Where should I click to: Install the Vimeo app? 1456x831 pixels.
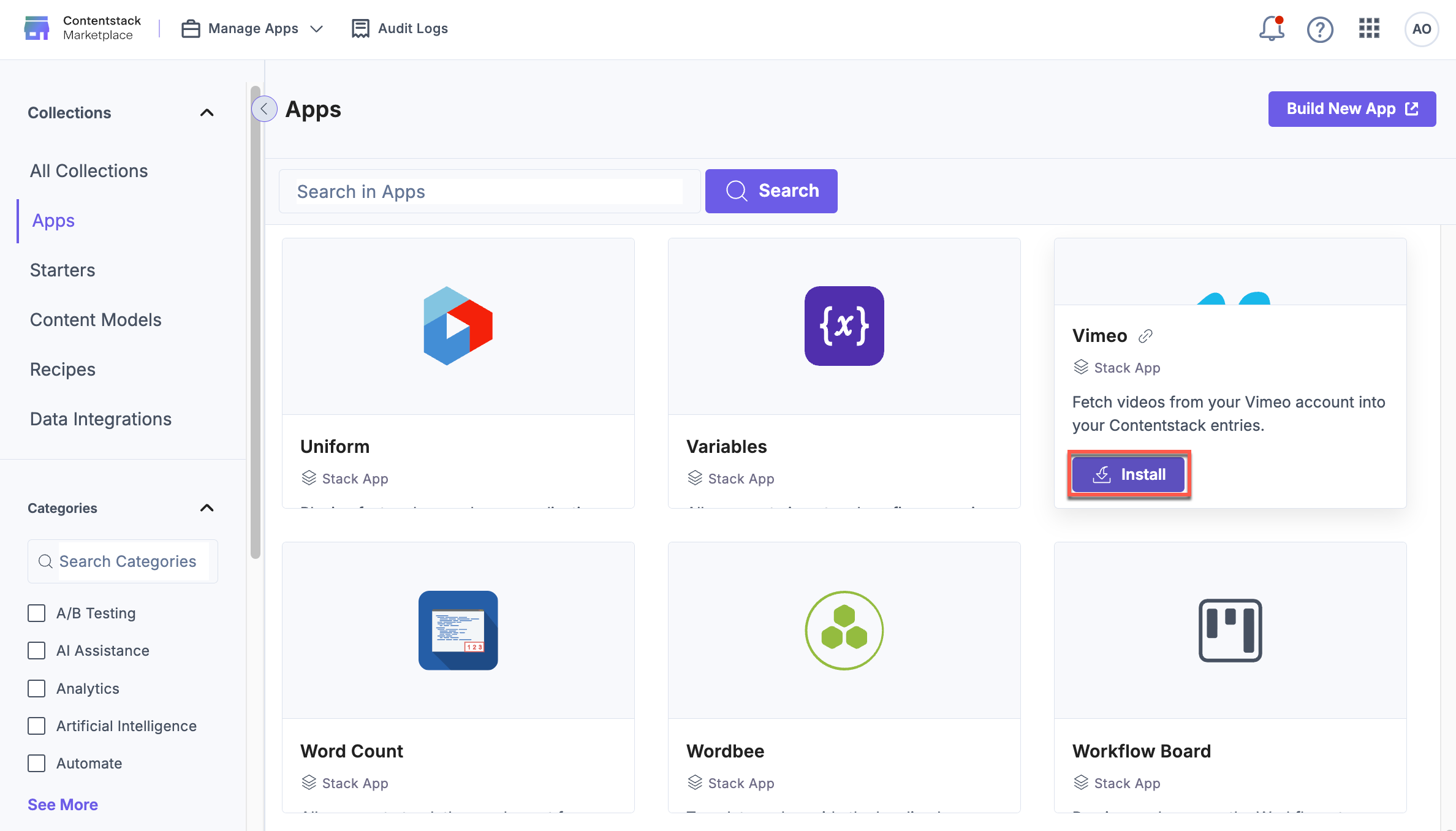coord(1128,474)
